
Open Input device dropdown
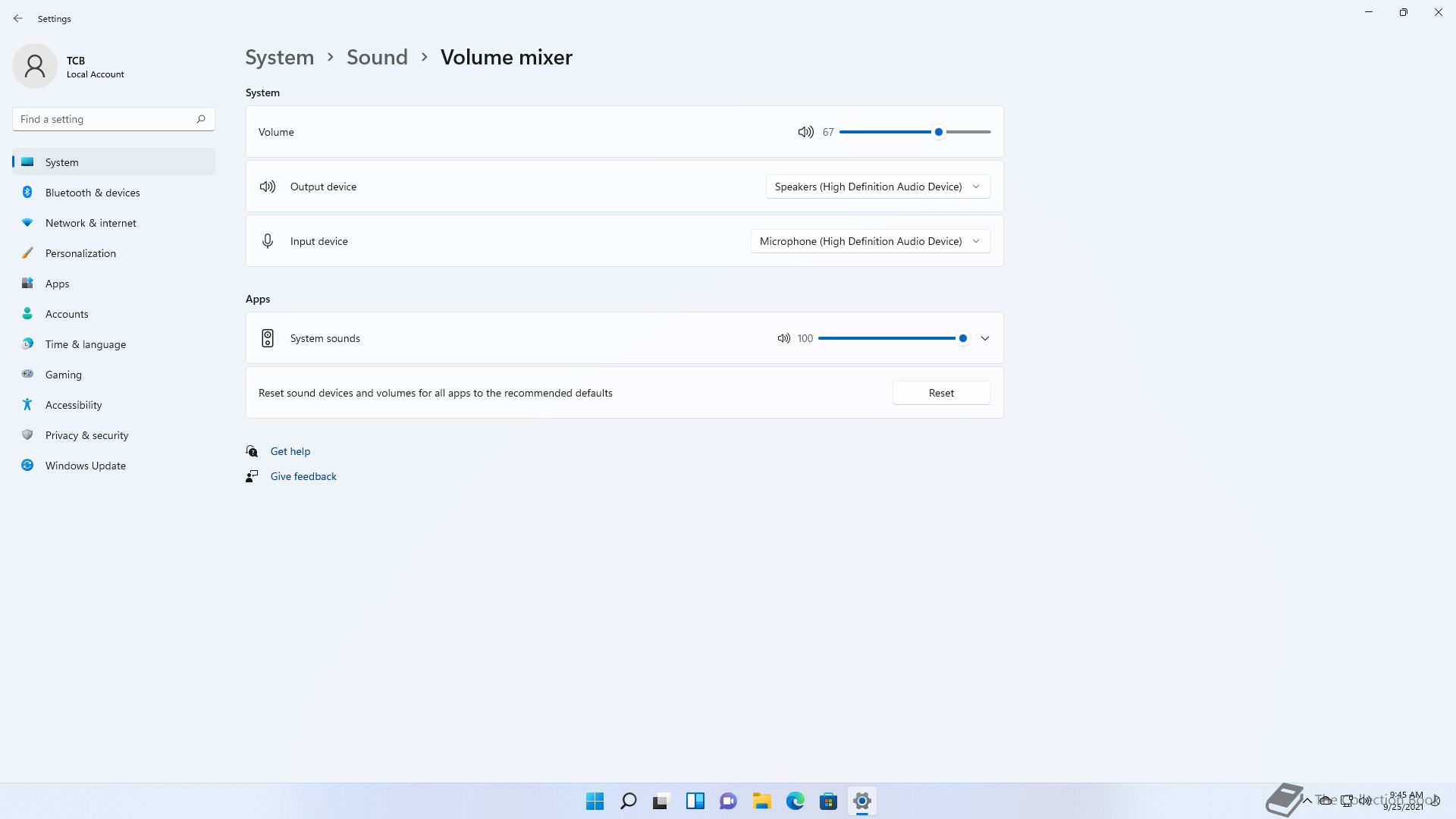(871, 241)
